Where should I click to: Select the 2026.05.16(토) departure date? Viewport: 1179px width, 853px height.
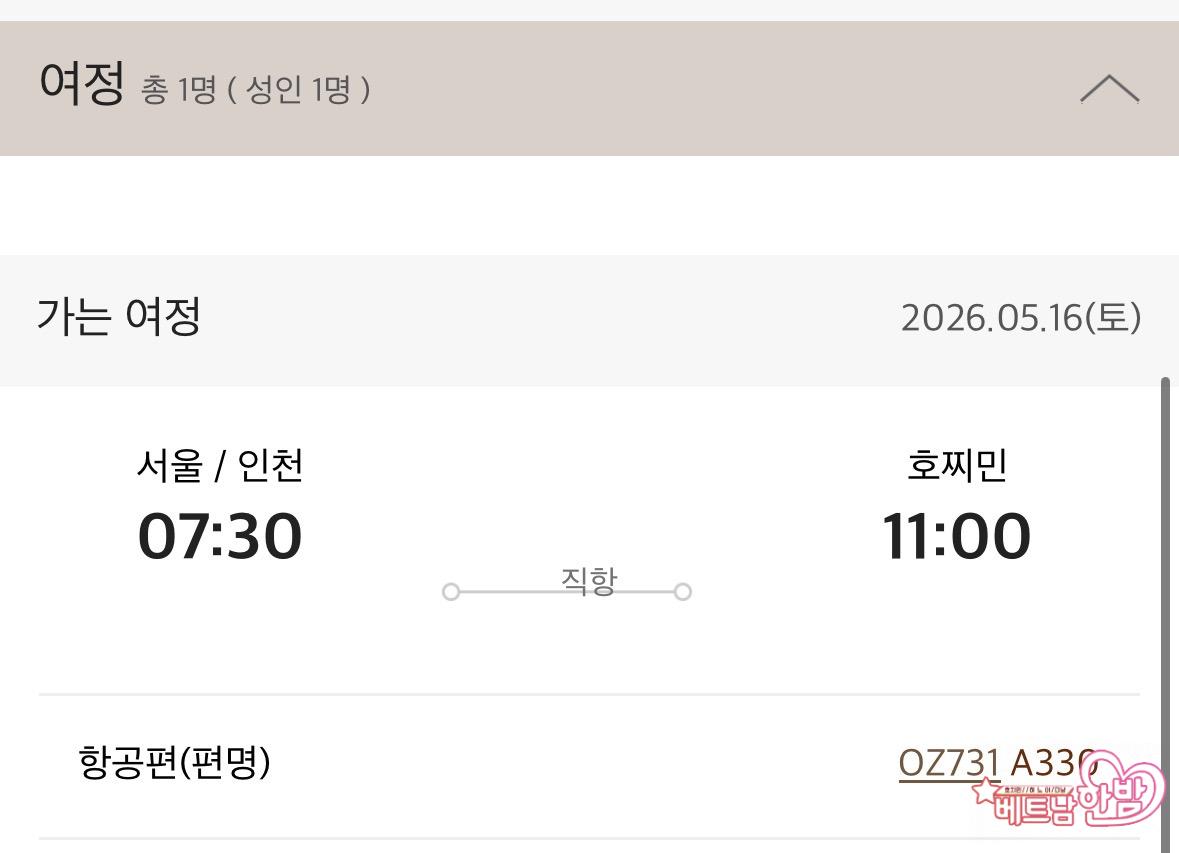coord(1021,317)
